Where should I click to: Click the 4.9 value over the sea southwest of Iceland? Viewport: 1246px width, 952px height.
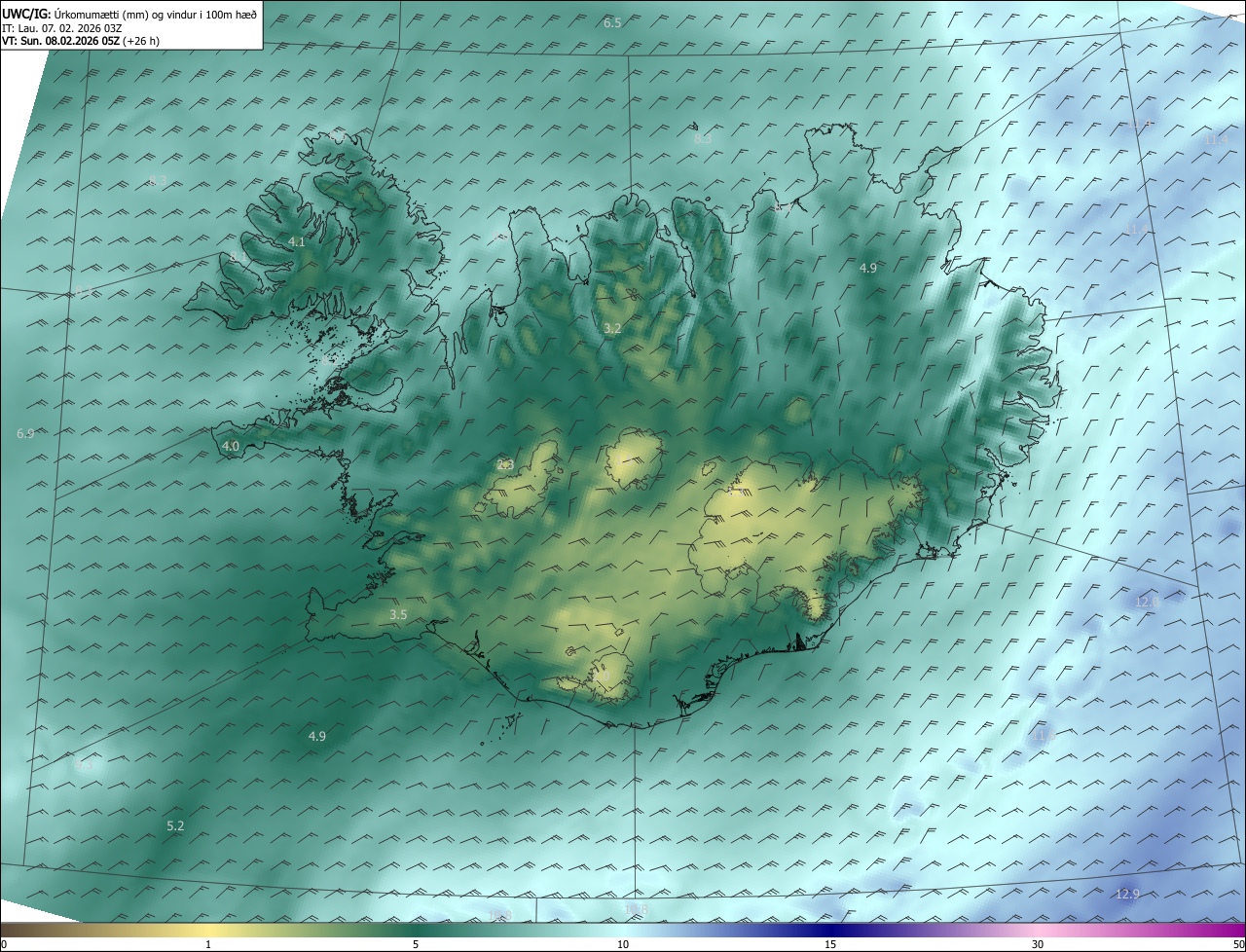coord(316,736)
